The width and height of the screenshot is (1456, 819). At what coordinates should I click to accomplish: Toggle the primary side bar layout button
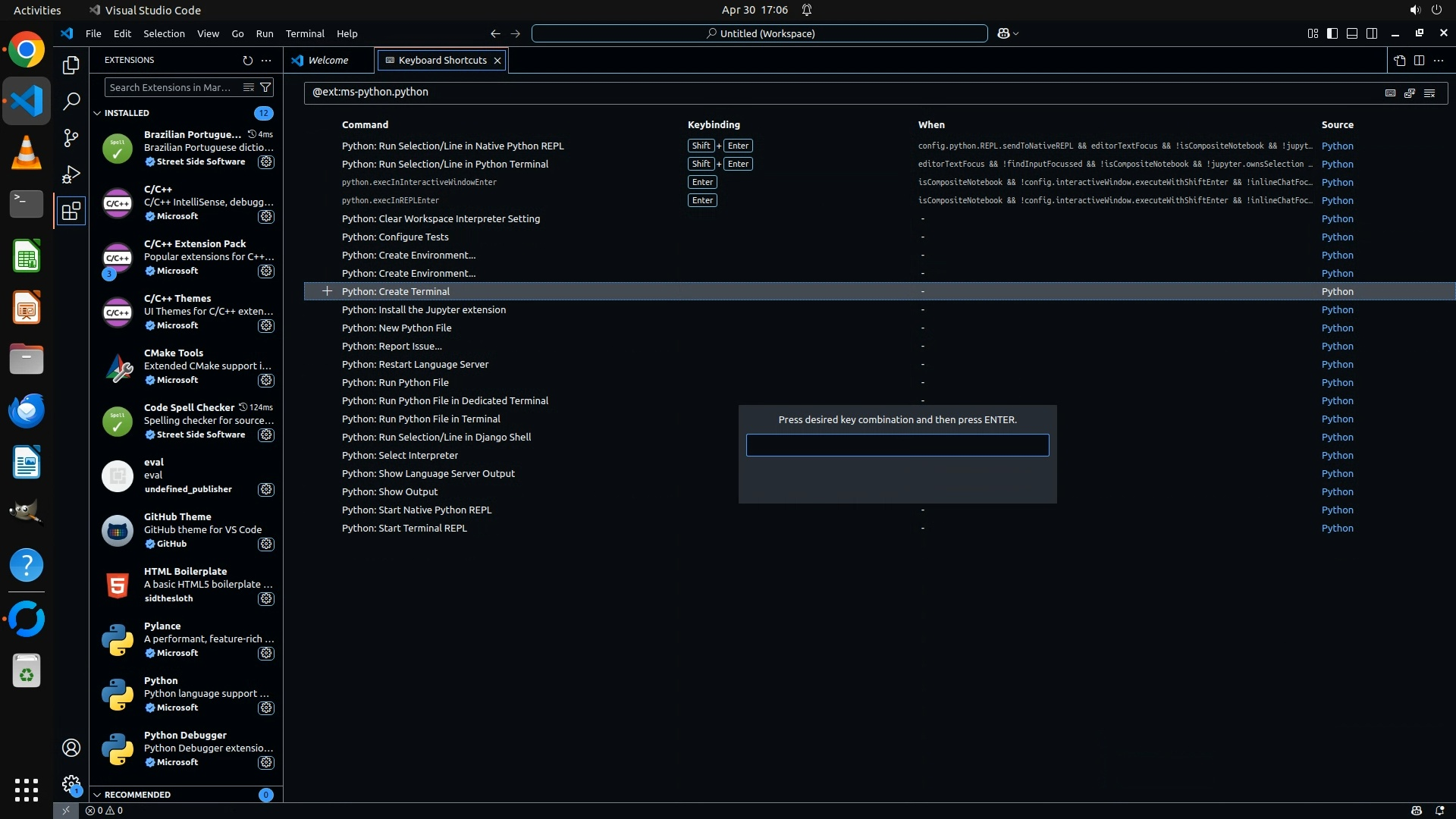pyautogui.click(x=1332, y=33)
